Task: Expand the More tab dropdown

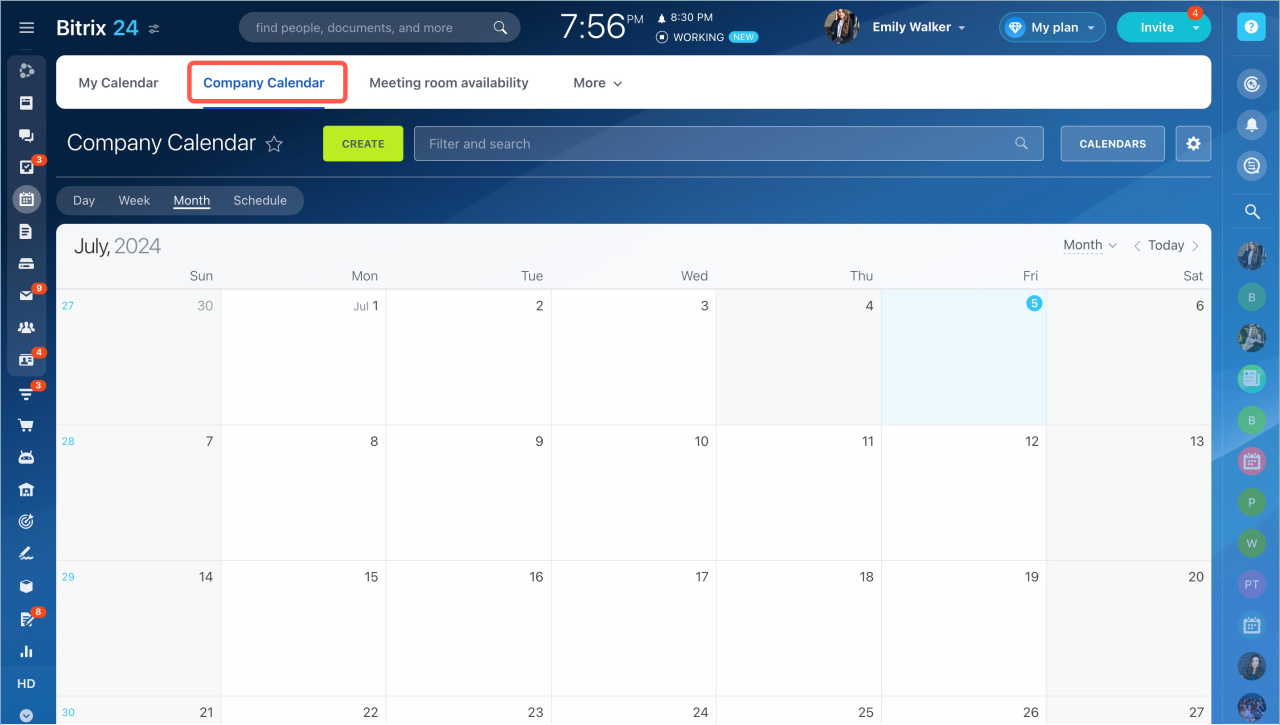Action: [x=597, y=83]
